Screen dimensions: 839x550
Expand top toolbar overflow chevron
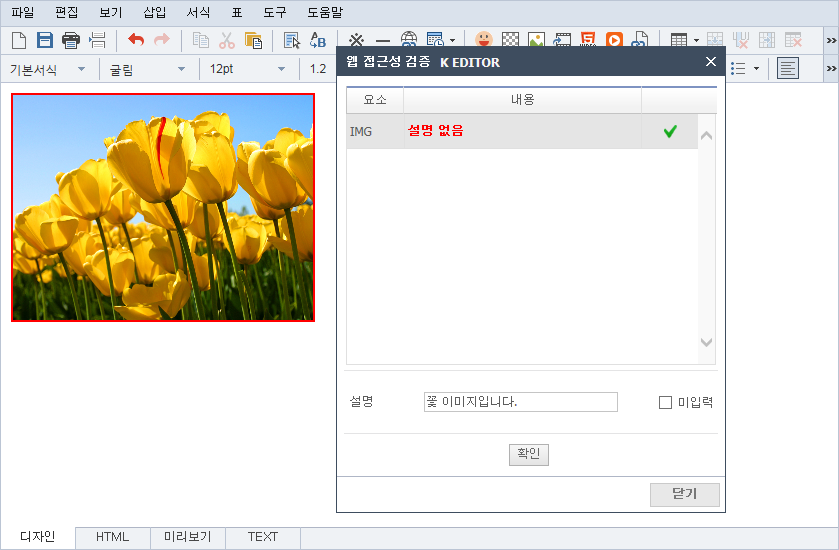[831, 40]
